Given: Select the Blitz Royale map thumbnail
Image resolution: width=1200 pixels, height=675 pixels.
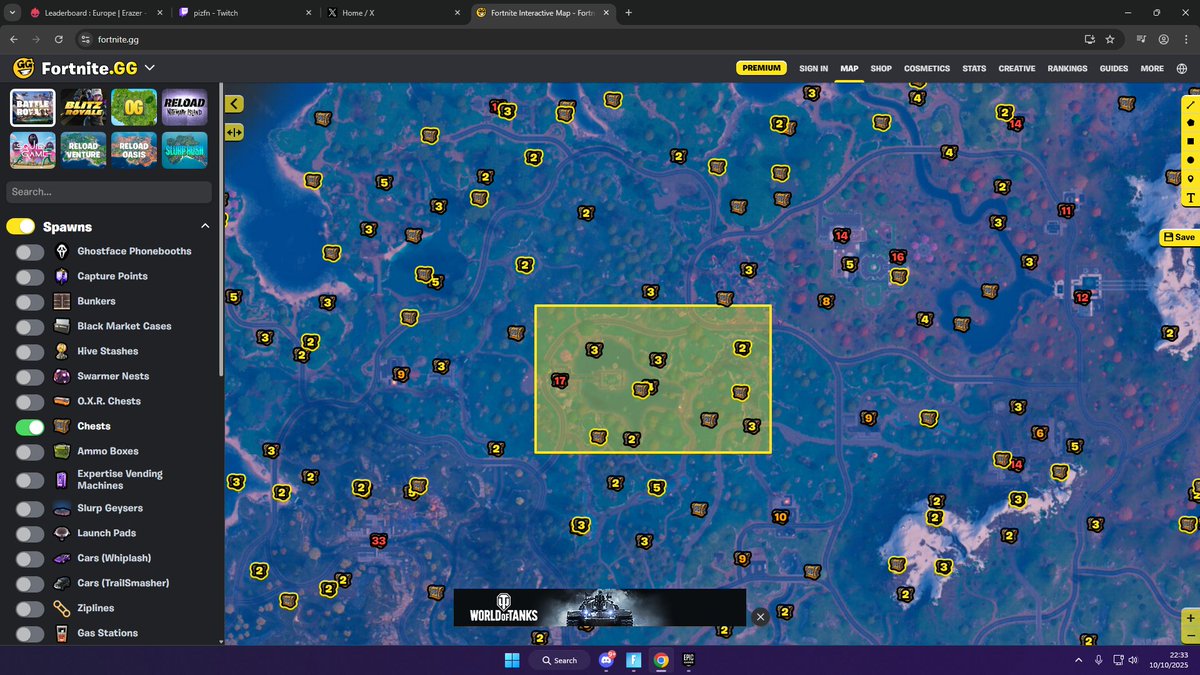Looking at the screenshot, I should coord(83,107).
